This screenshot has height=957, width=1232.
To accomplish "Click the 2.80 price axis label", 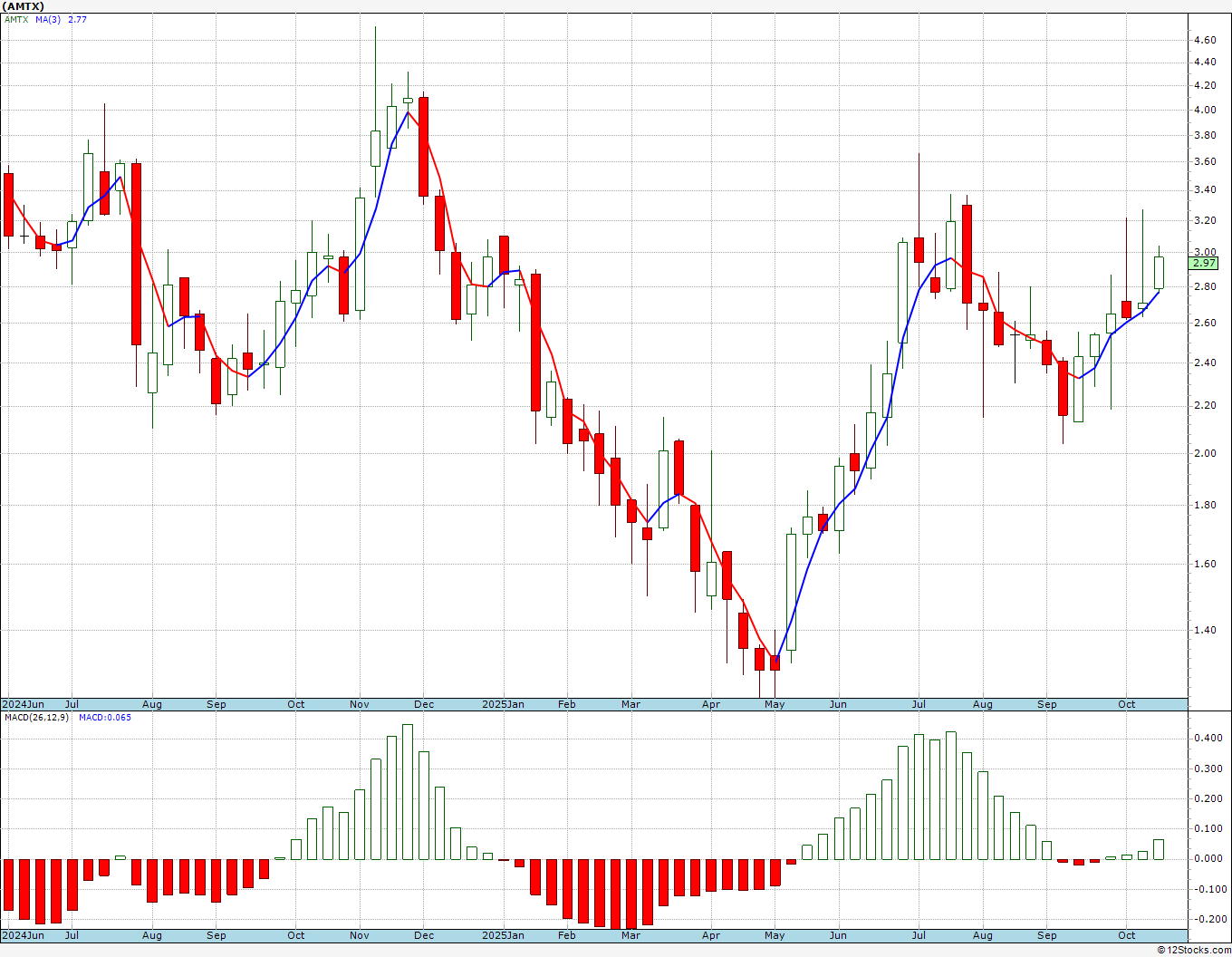I will [x=1205, y=287].
